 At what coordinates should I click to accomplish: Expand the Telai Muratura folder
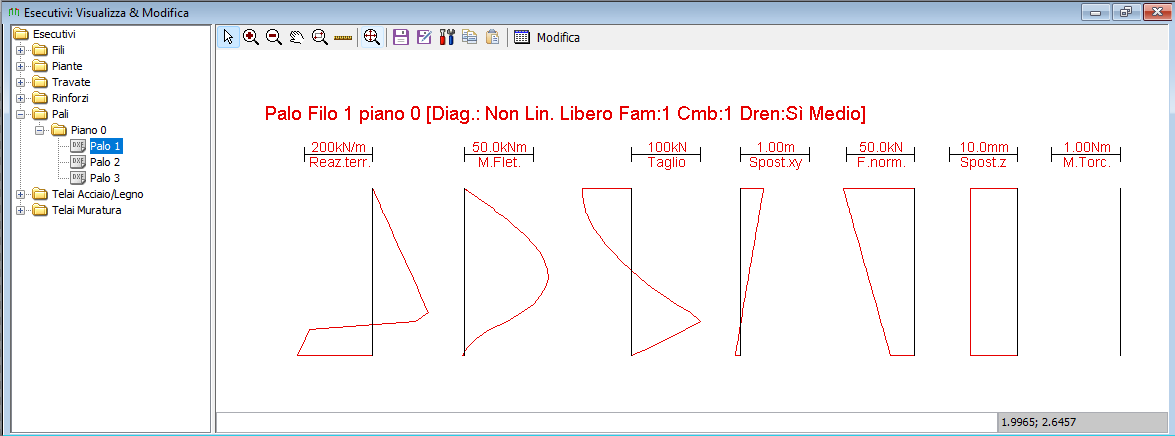click(x=20, y=211)
